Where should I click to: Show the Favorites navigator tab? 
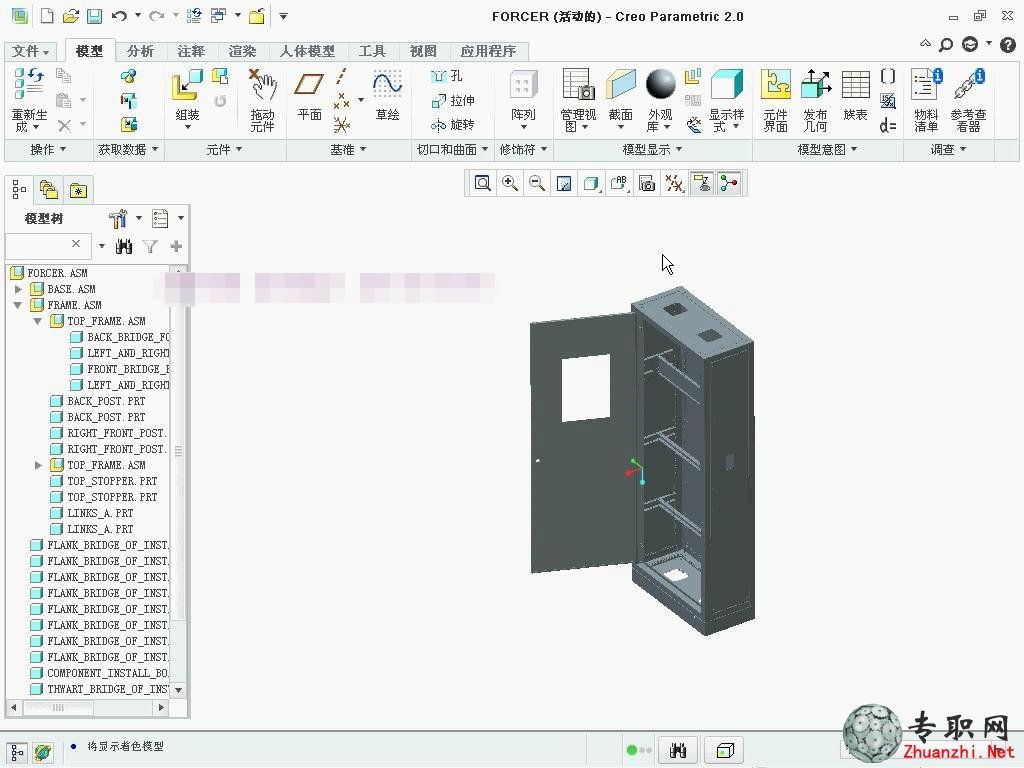tap(78, 190)
